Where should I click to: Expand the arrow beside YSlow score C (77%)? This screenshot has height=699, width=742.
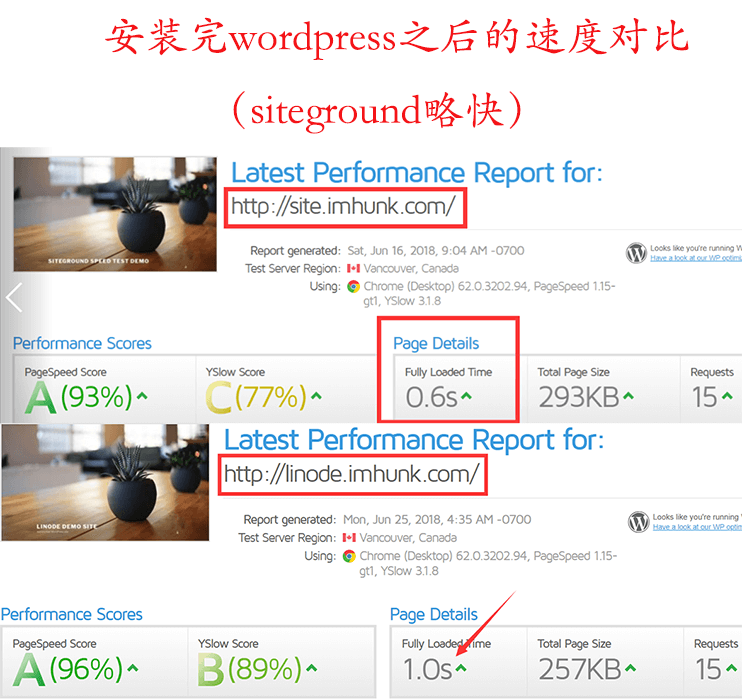pyautogui.click(x=317, y=396)
